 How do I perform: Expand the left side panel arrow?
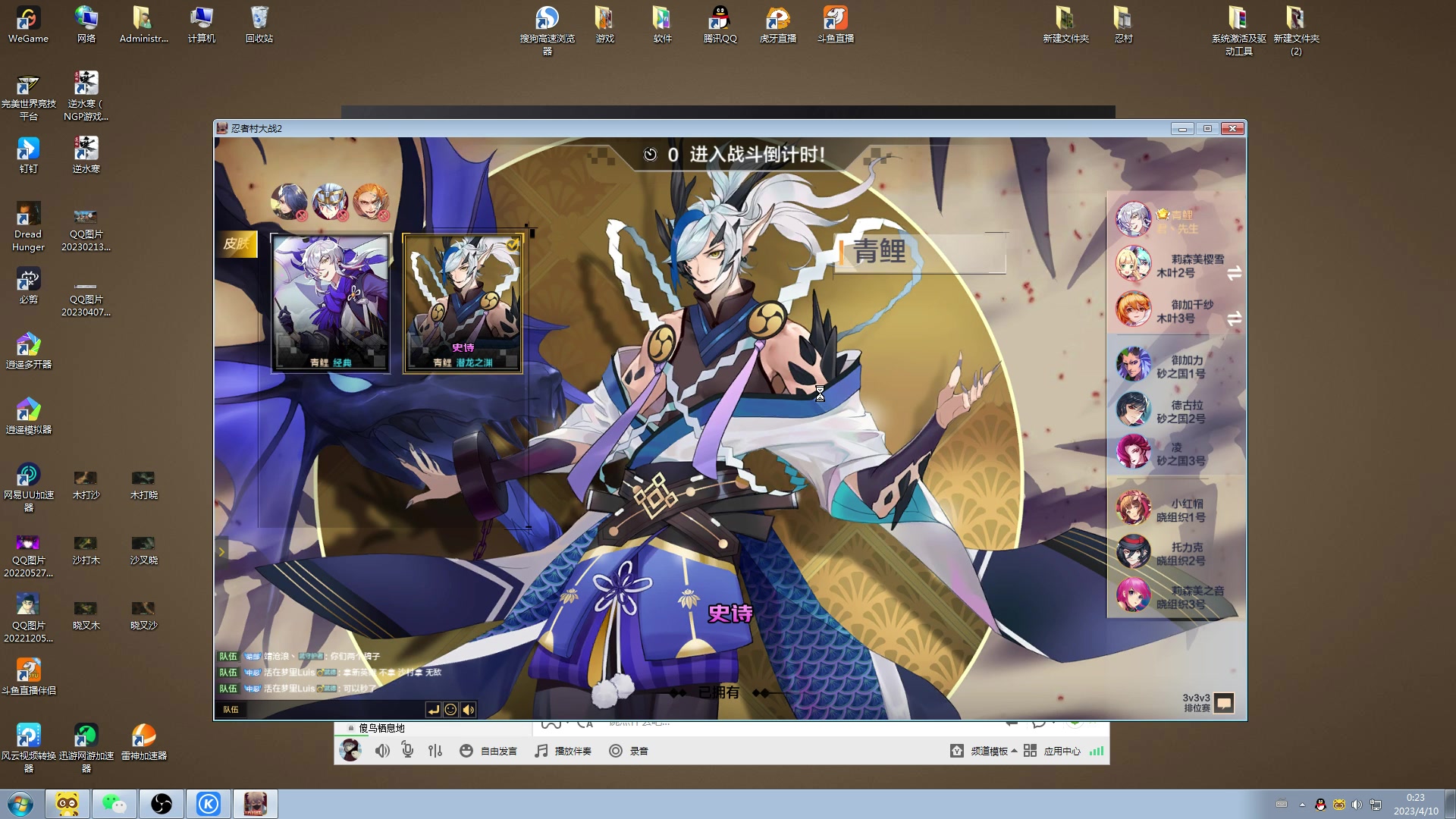click(x=221, y=552)
